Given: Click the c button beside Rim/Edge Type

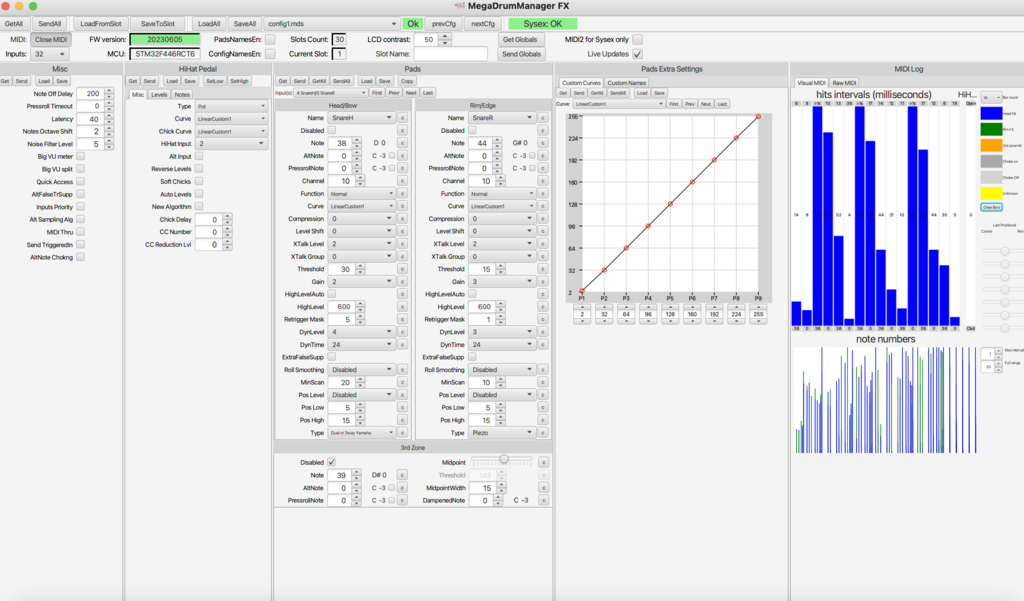Looking at the screenshot, I should [543, 432].
